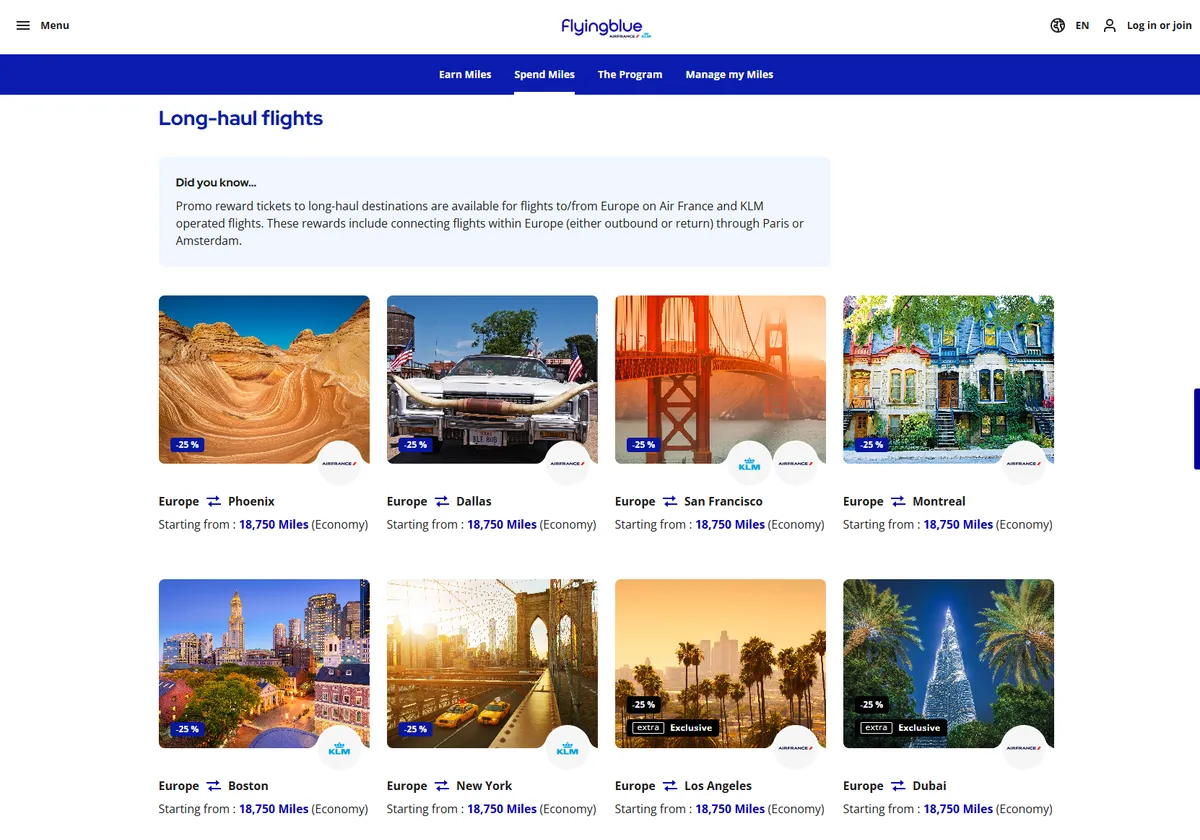Click the KLM badge on the New York card
Image resolution: width=1200 pixels, height=840 pixels.
pos(567,747)
